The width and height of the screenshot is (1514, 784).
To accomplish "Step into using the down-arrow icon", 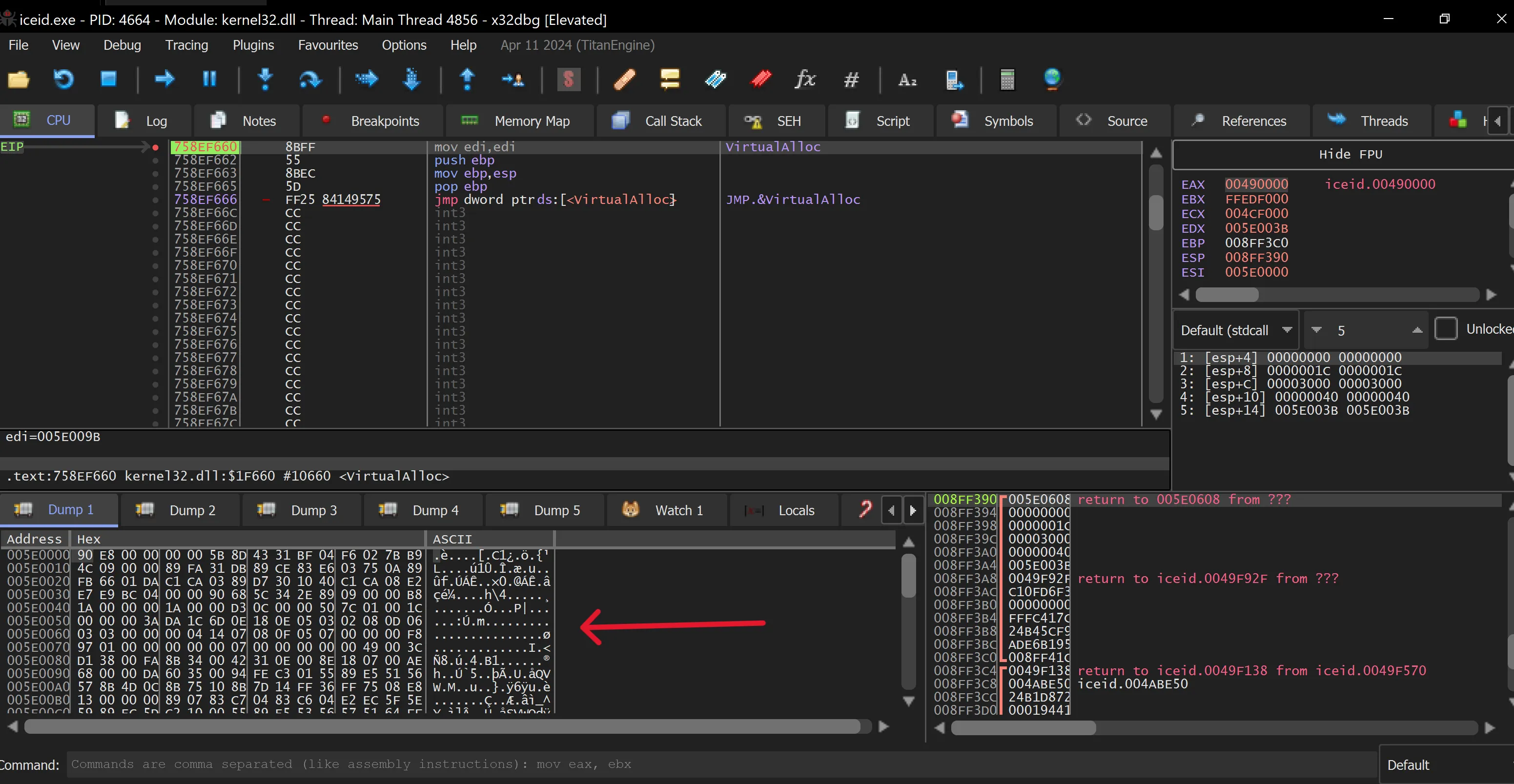I will point(266,80).
